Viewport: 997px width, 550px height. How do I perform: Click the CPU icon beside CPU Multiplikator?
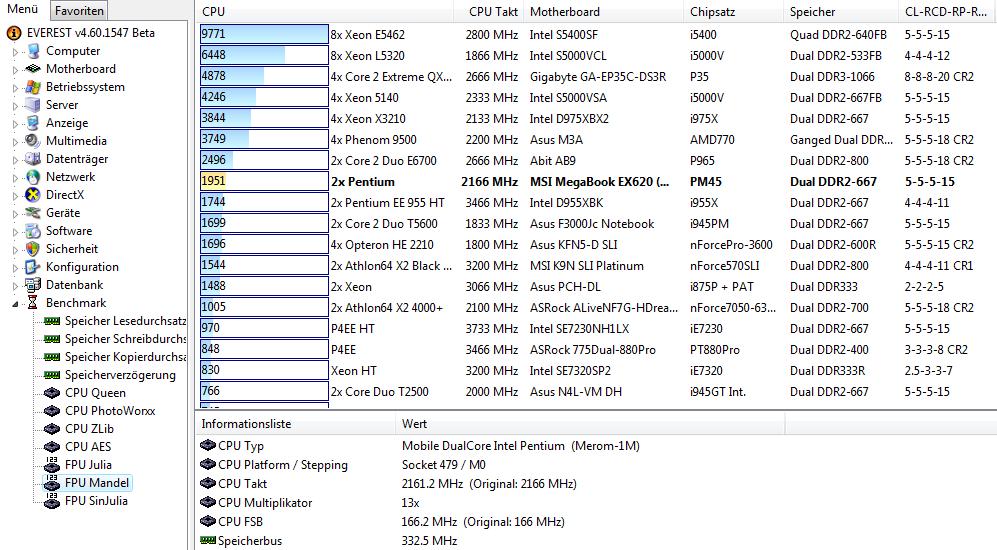click(208, 502)
